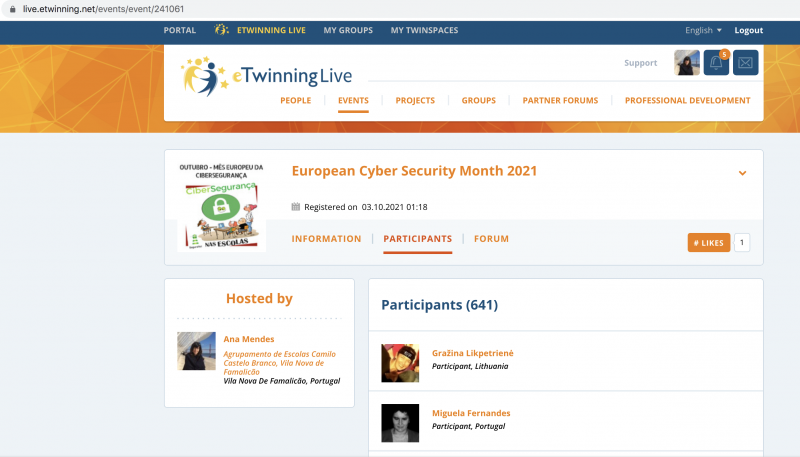Viewport: 800px width, 457px height.
Task: Switch to the Forum tab
Action: tap(491, 239)
